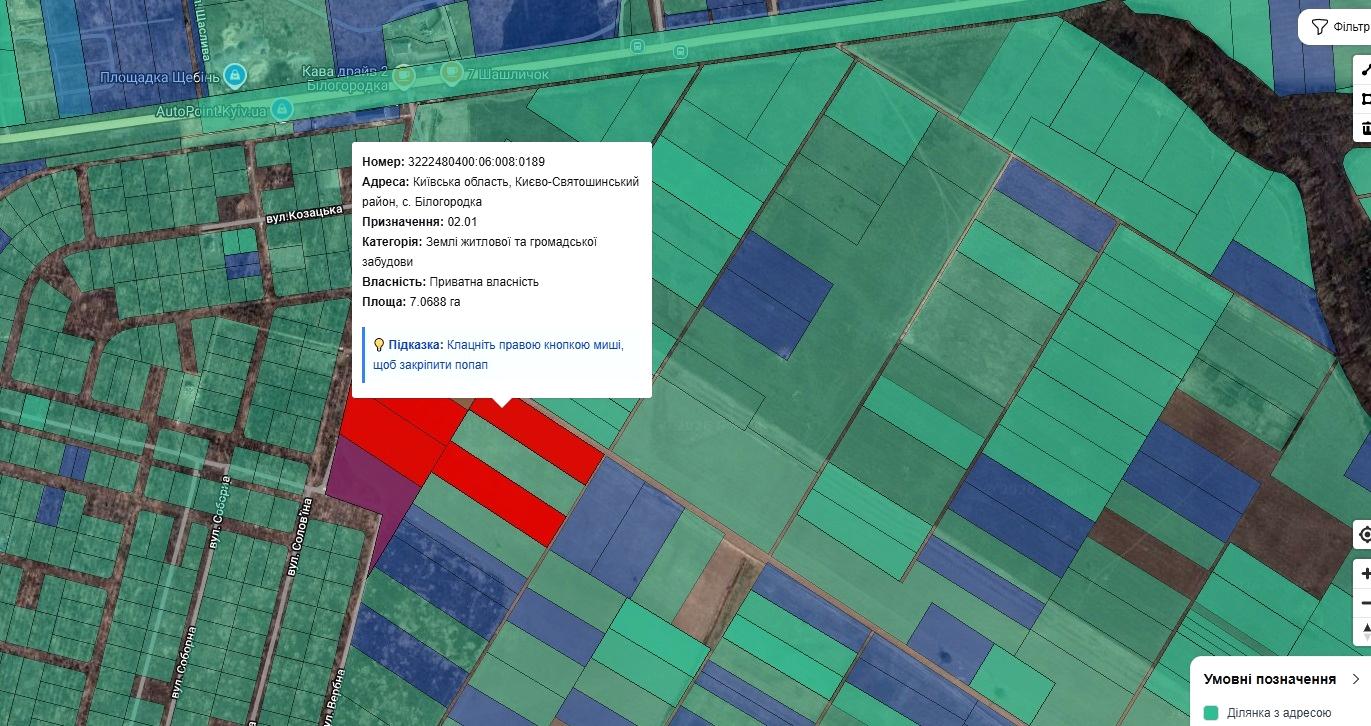Screen dimensions: 1371x726
Task: Select the polygon area drawing tool
Action: click(1364, 98)
